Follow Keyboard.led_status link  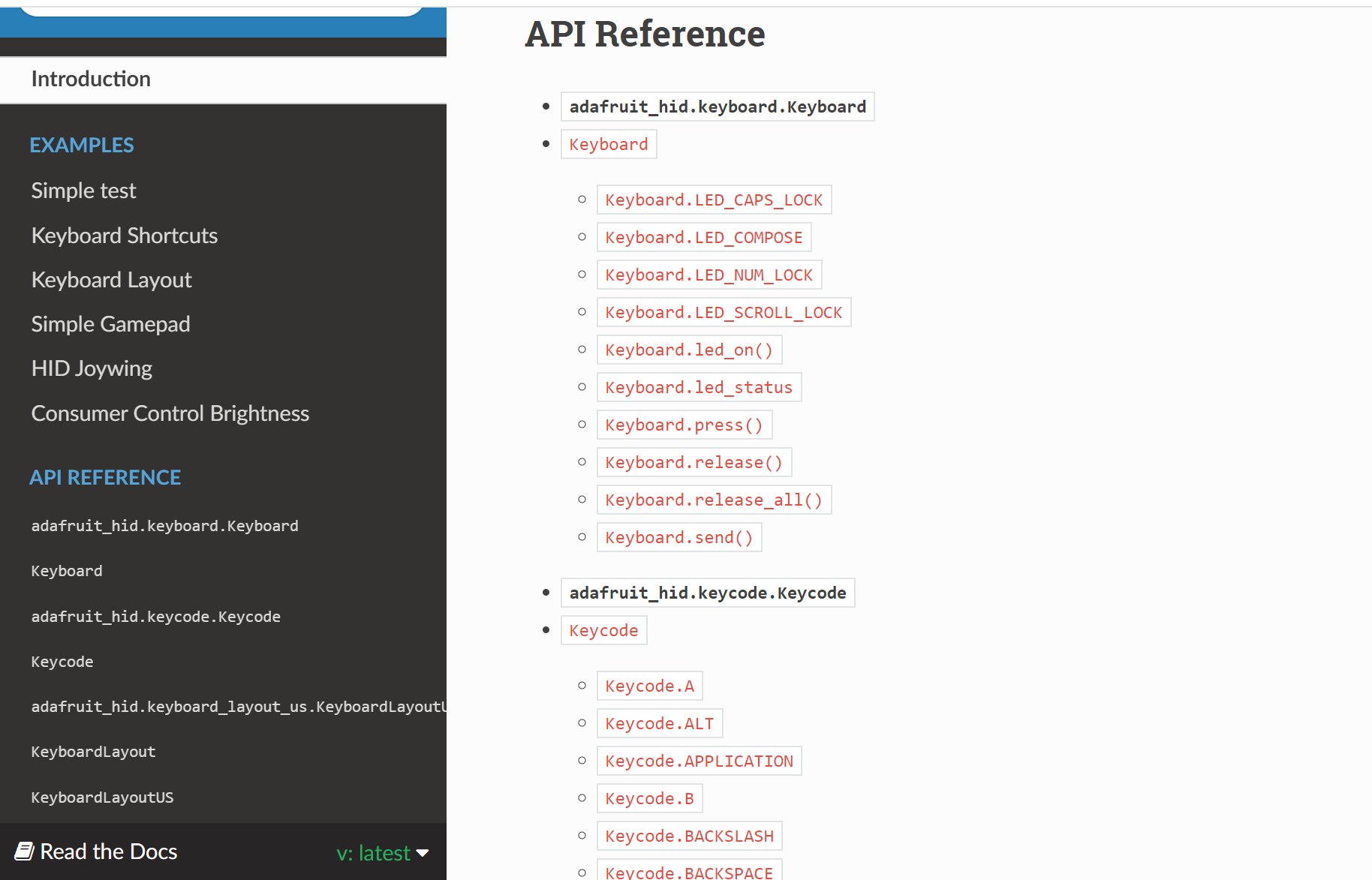(699, 387)
